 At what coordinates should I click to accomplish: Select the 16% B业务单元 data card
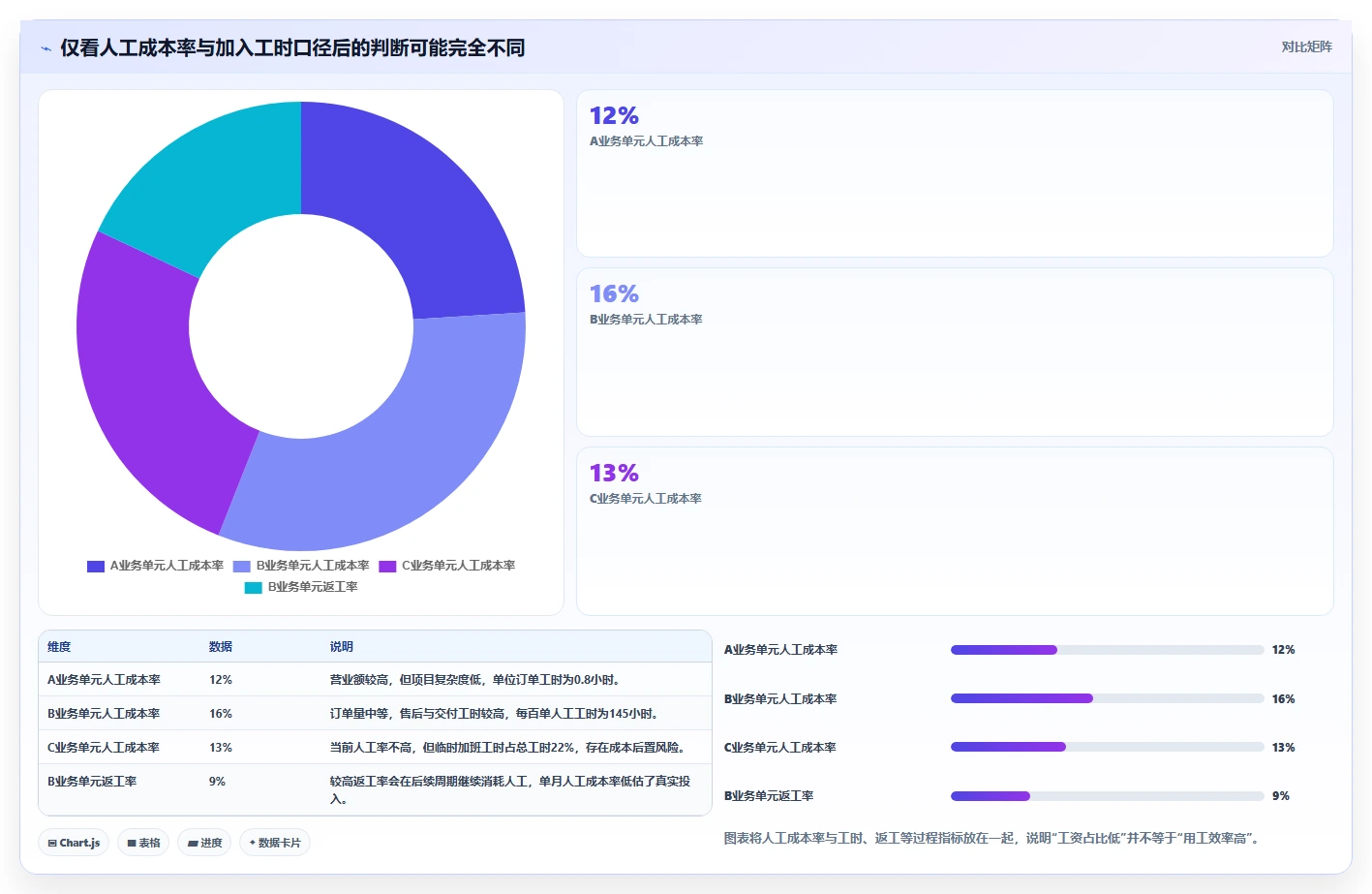coord(955,352)
